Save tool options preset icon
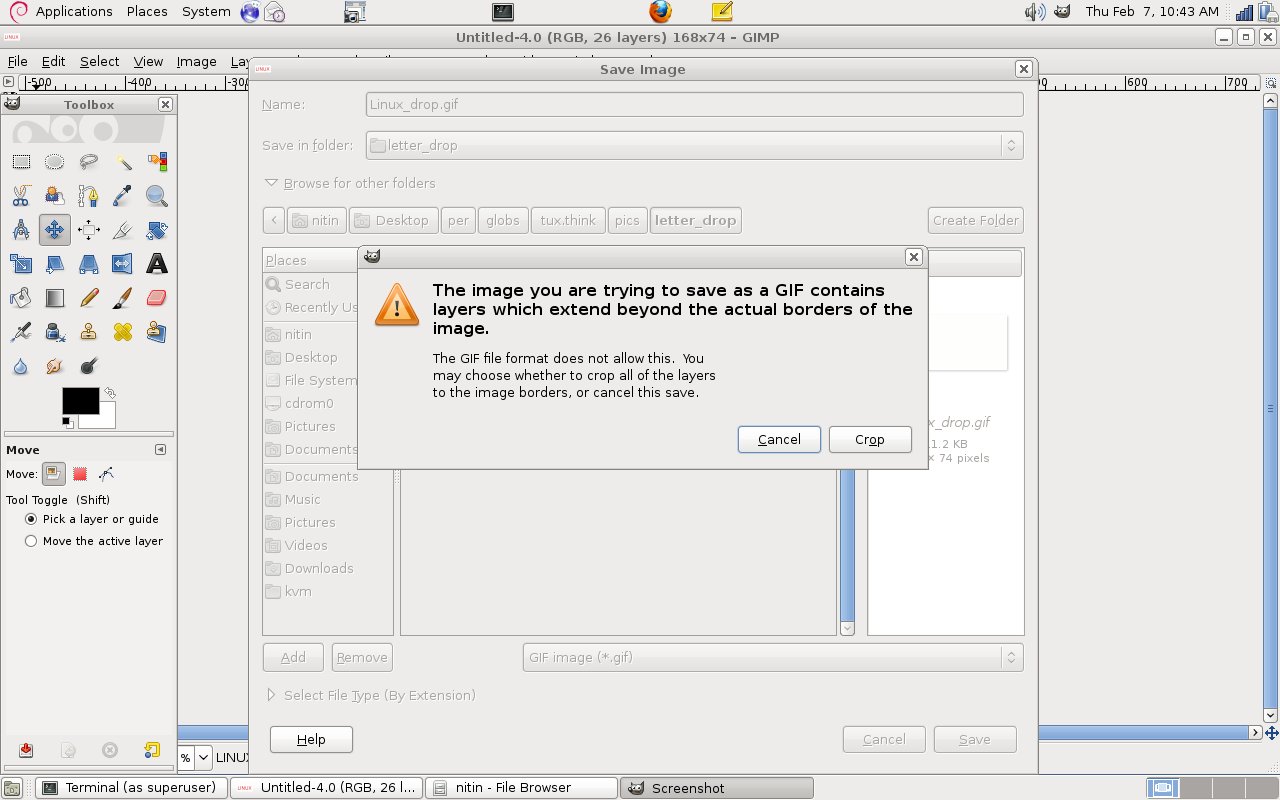This screenshot has width=1280, height=800. coord(26,750)
